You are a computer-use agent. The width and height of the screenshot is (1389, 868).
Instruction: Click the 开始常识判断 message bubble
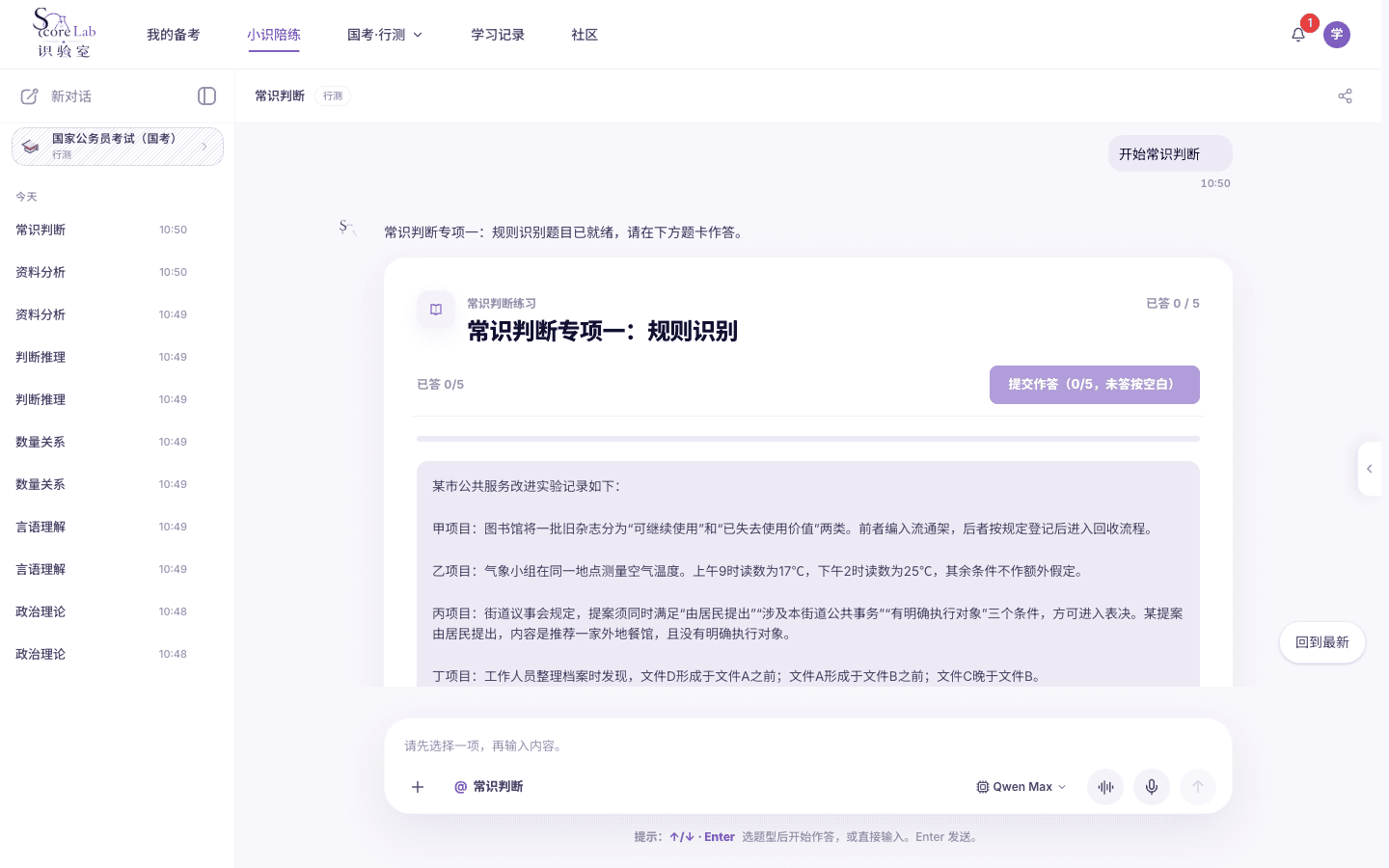(x=1170, y=154)
